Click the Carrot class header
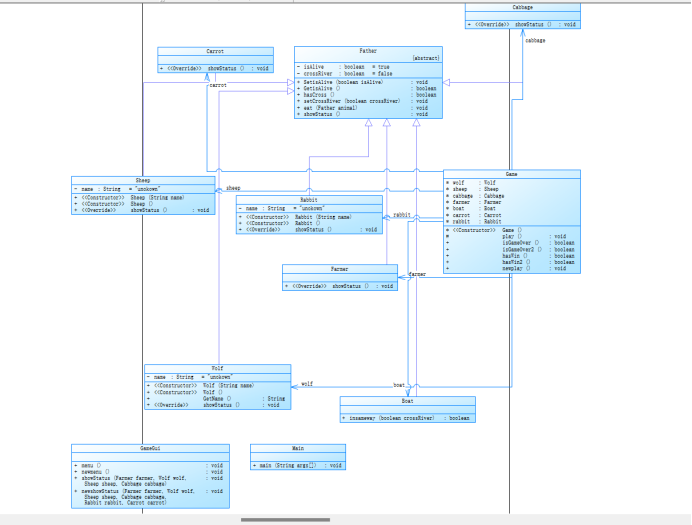 pyautogui.click(x=215, y=51)
